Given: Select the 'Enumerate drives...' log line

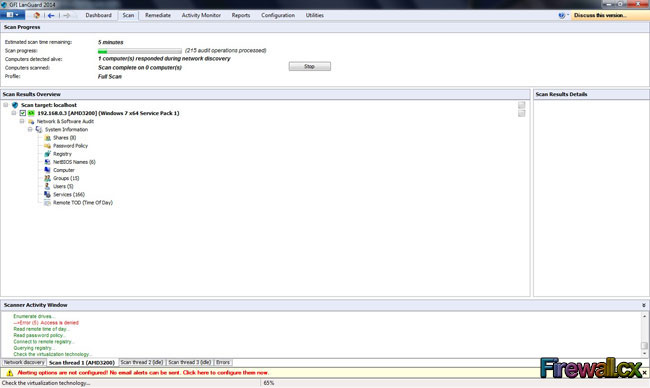Looking at the screenshot, I should [x=34, y=316].
